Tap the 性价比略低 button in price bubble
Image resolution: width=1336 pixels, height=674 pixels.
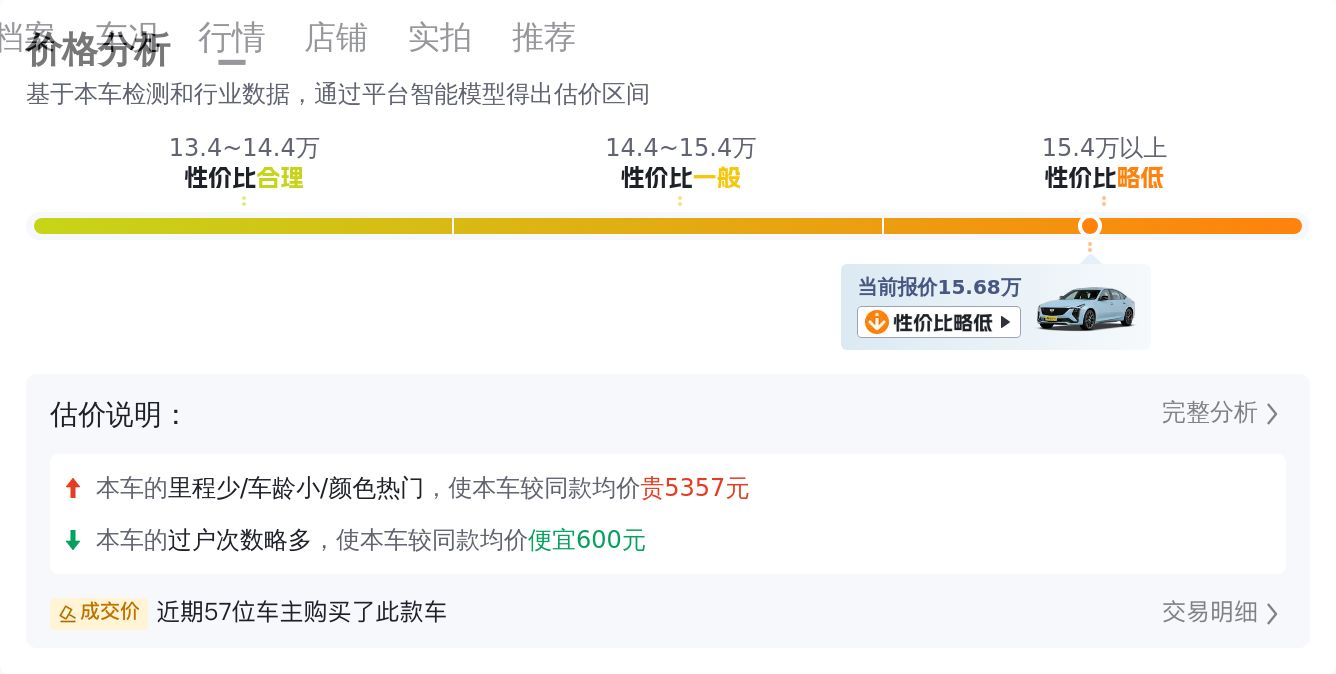(939, 322)
